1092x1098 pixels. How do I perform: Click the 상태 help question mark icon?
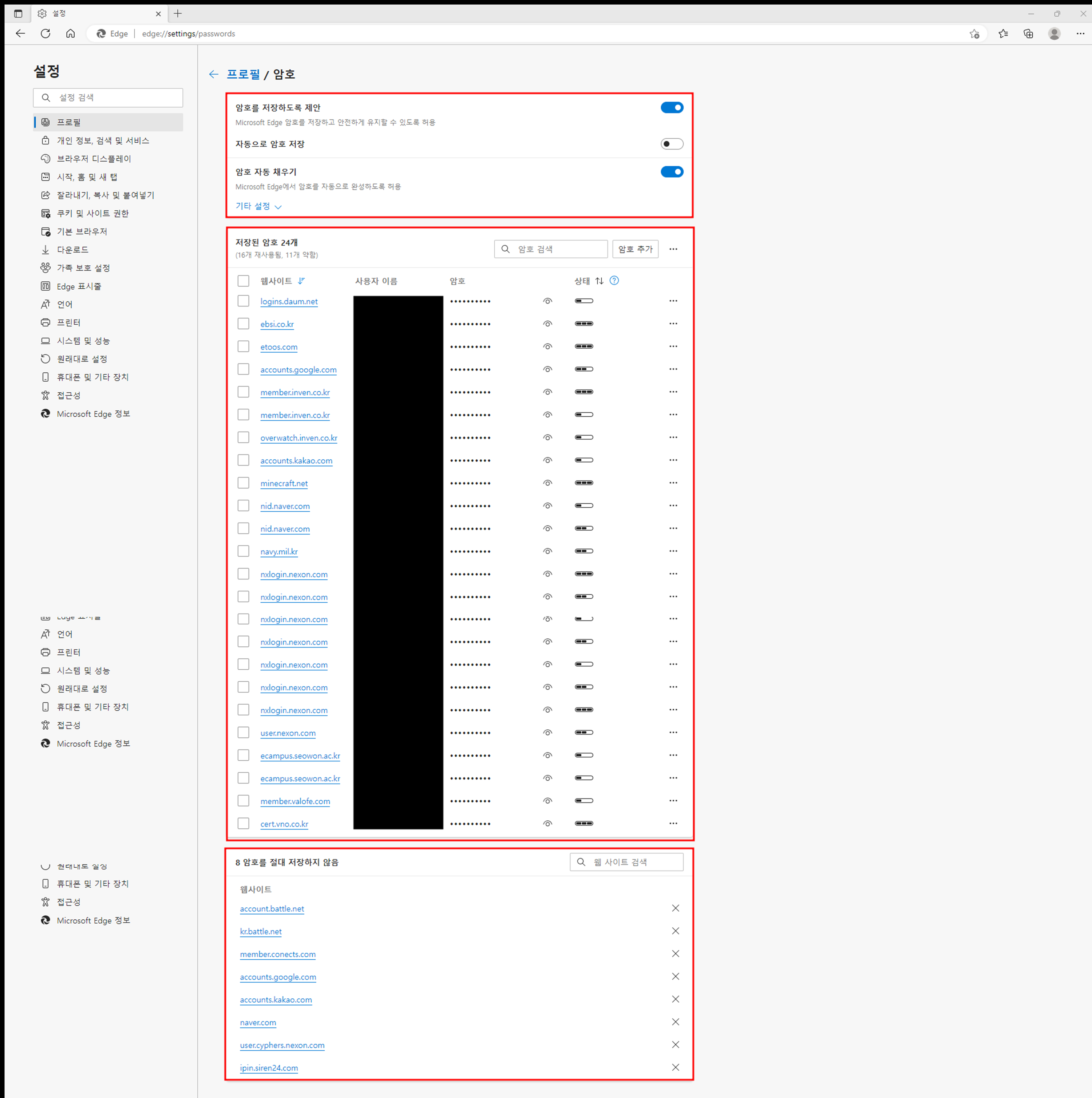tap(614, 281)
